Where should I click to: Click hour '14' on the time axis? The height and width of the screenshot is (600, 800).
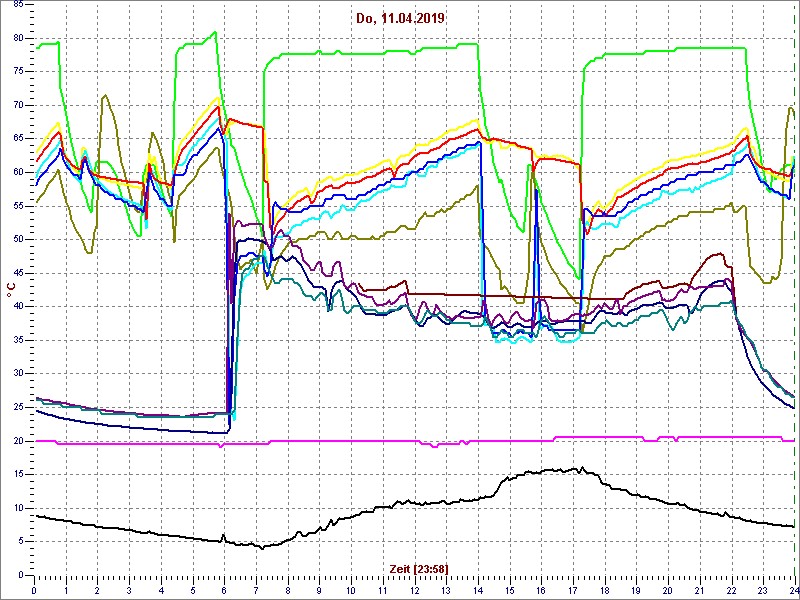pos(478,588)
